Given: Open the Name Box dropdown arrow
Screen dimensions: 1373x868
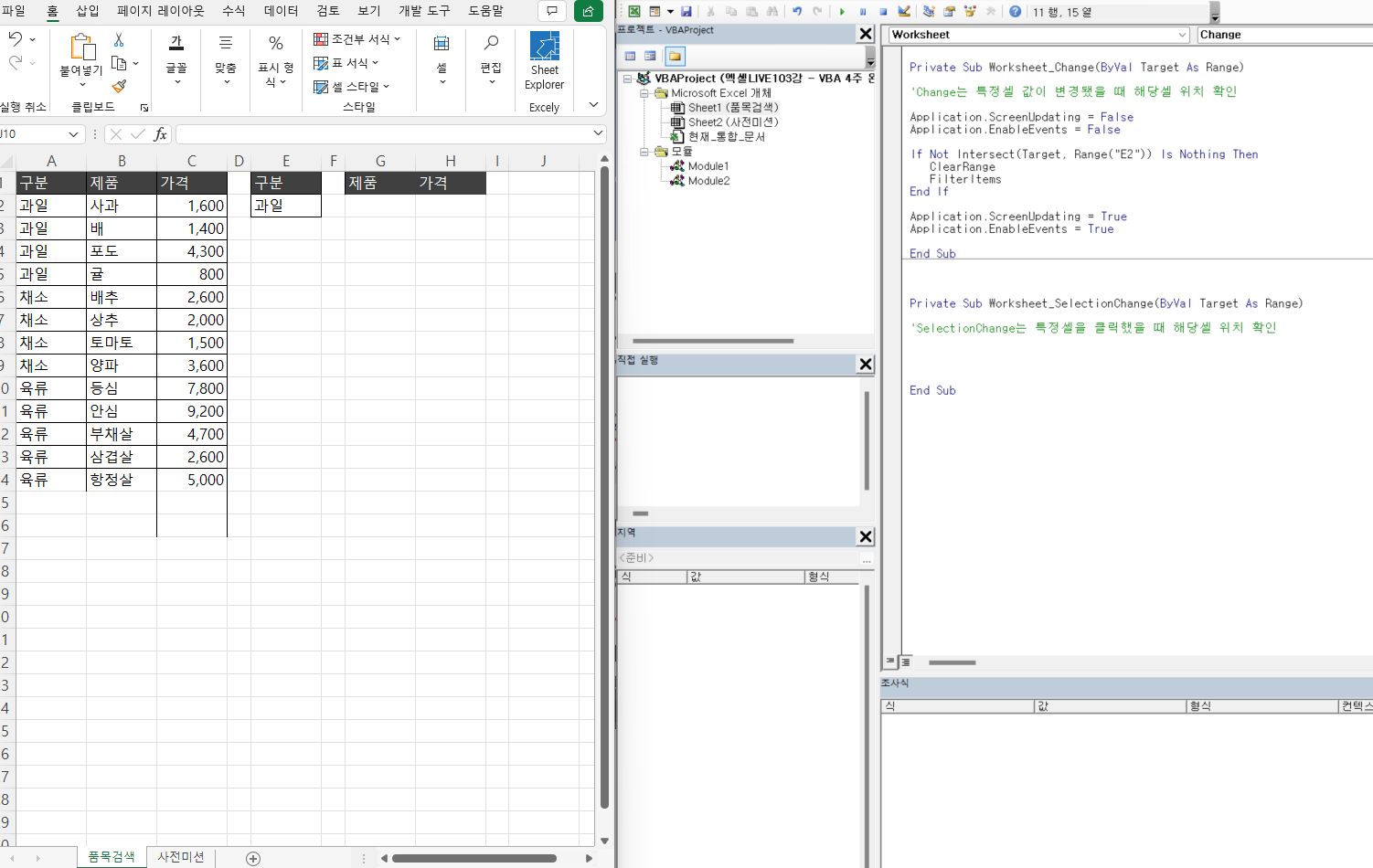Looking at the screenshot, I should click(x=74, y=134).
